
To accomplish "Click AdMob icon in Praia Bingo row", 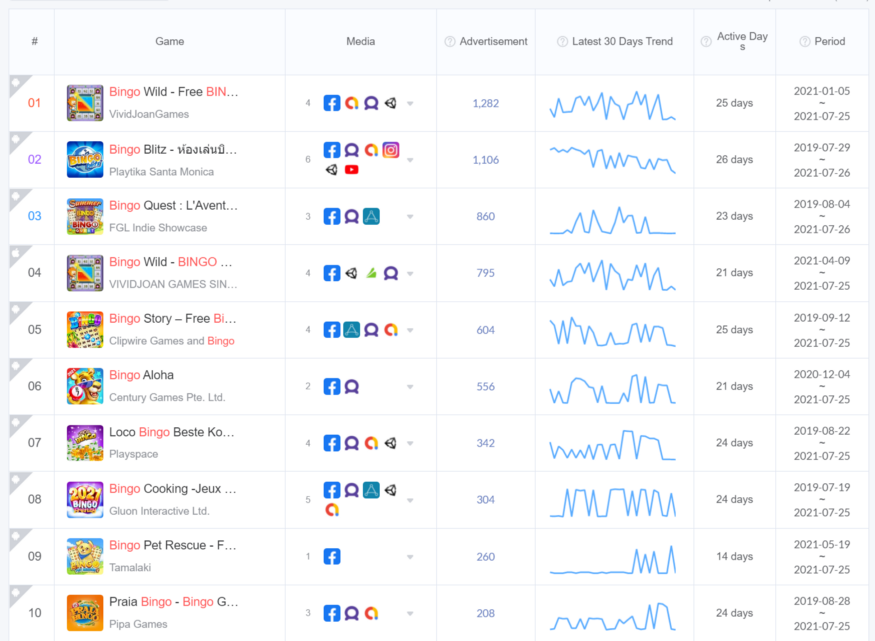I will pos(371,613).
